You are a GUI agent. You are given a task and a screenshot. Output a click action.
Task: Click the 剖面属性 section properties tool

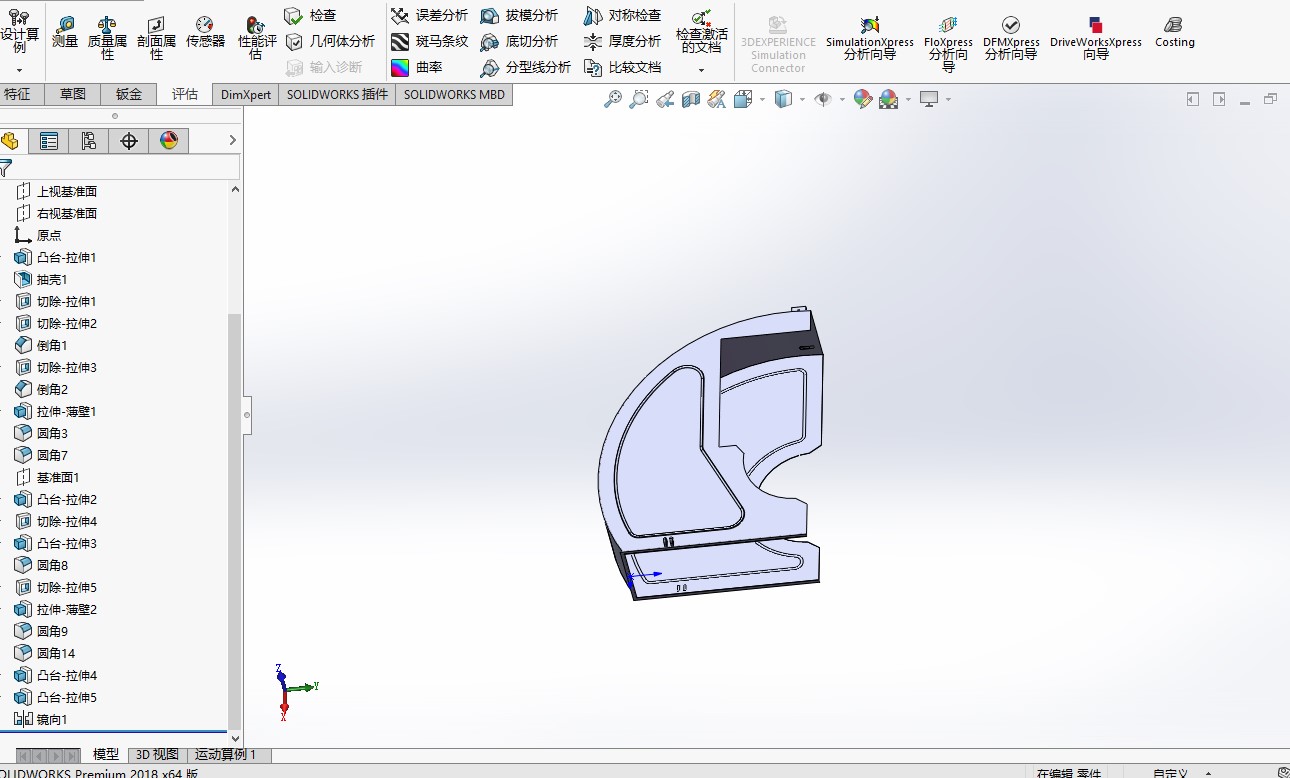coord(156,37)
